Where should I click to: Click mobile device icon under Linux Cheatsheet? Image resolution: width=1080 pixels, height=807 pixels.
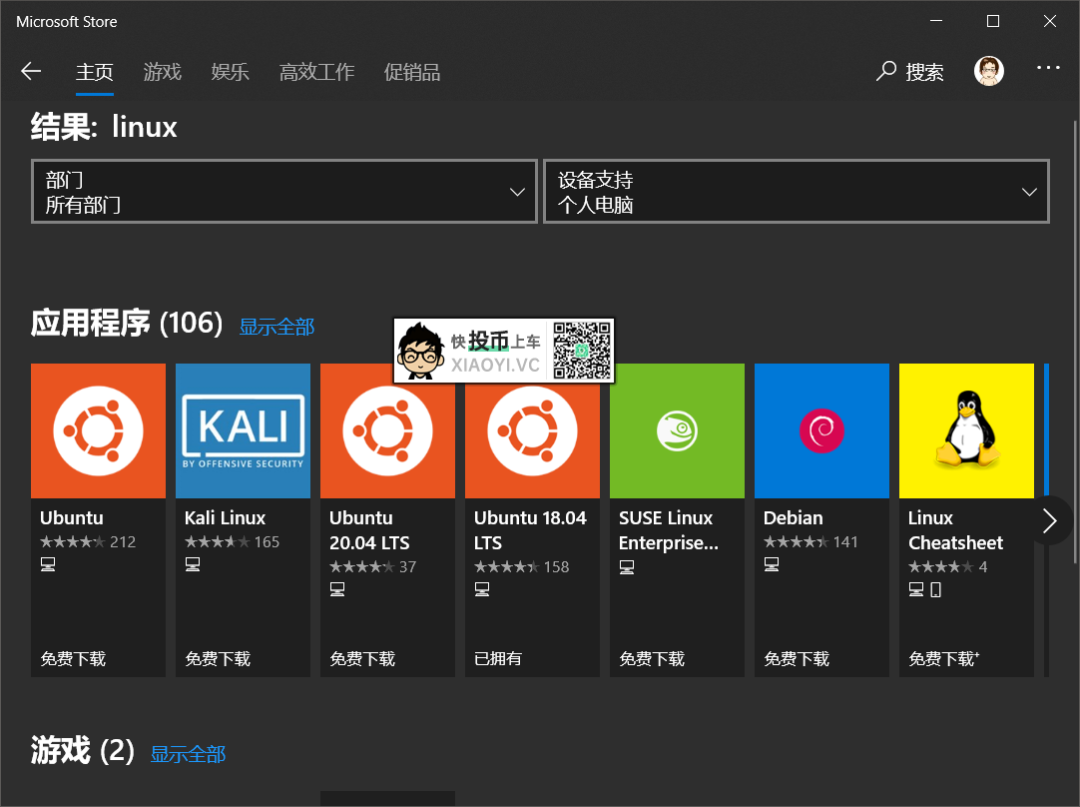(x=935, y=589)
